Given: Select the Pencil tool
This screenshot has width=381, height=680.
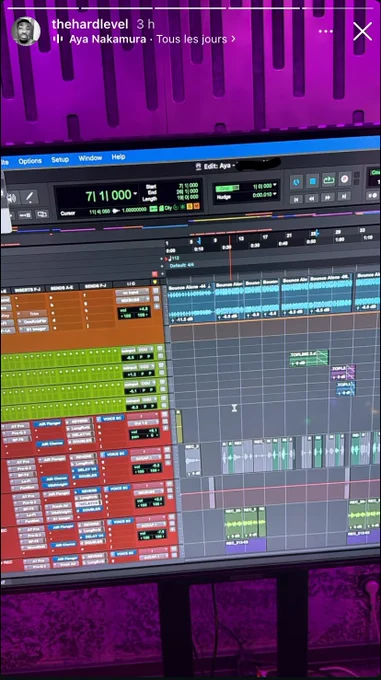Looking at the screenshot, I should [x=29, y=198].
